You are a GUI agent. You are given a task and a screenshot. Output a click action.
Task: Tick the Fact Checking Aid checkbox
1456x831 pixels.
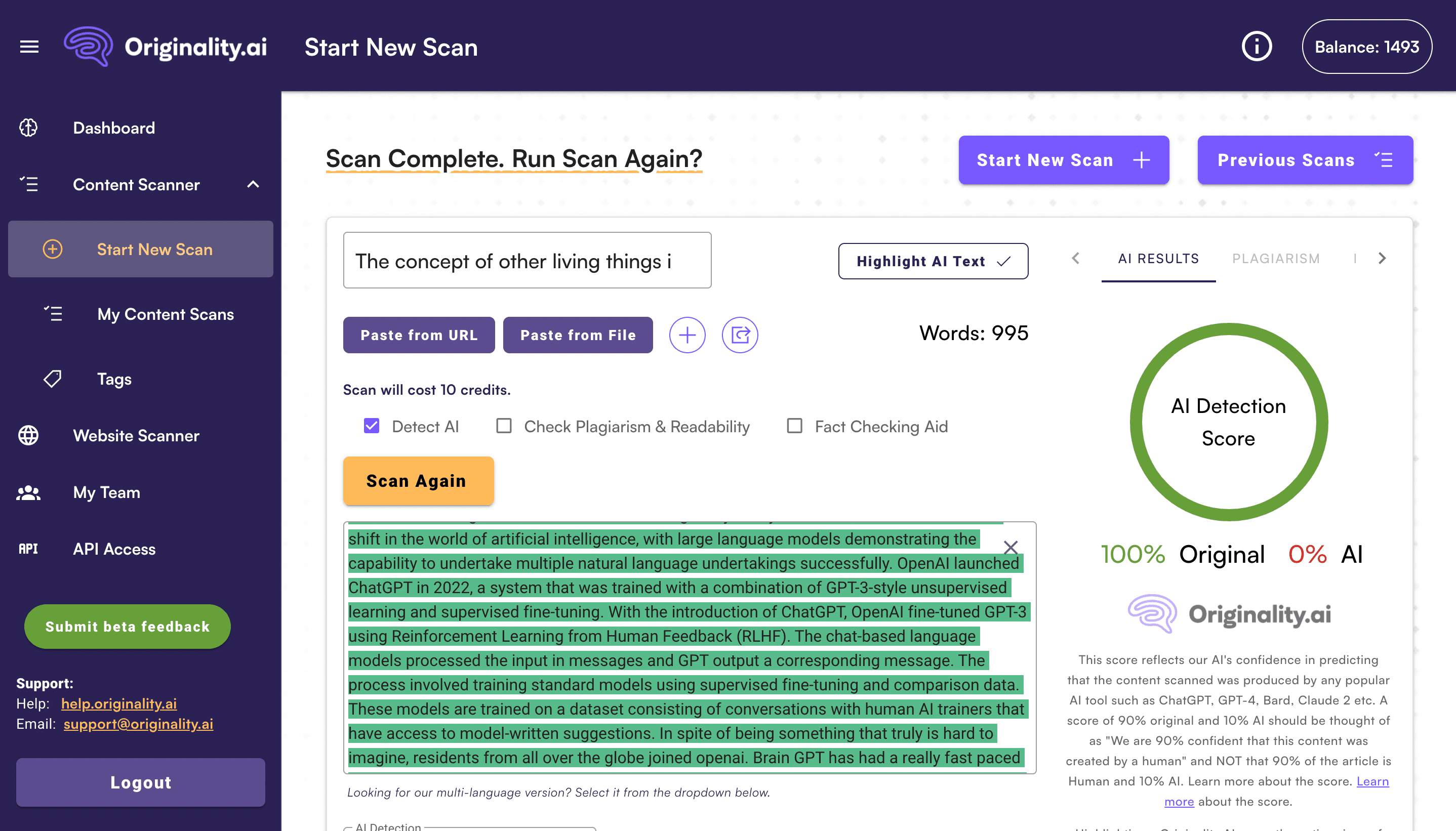tap(794, 426)
